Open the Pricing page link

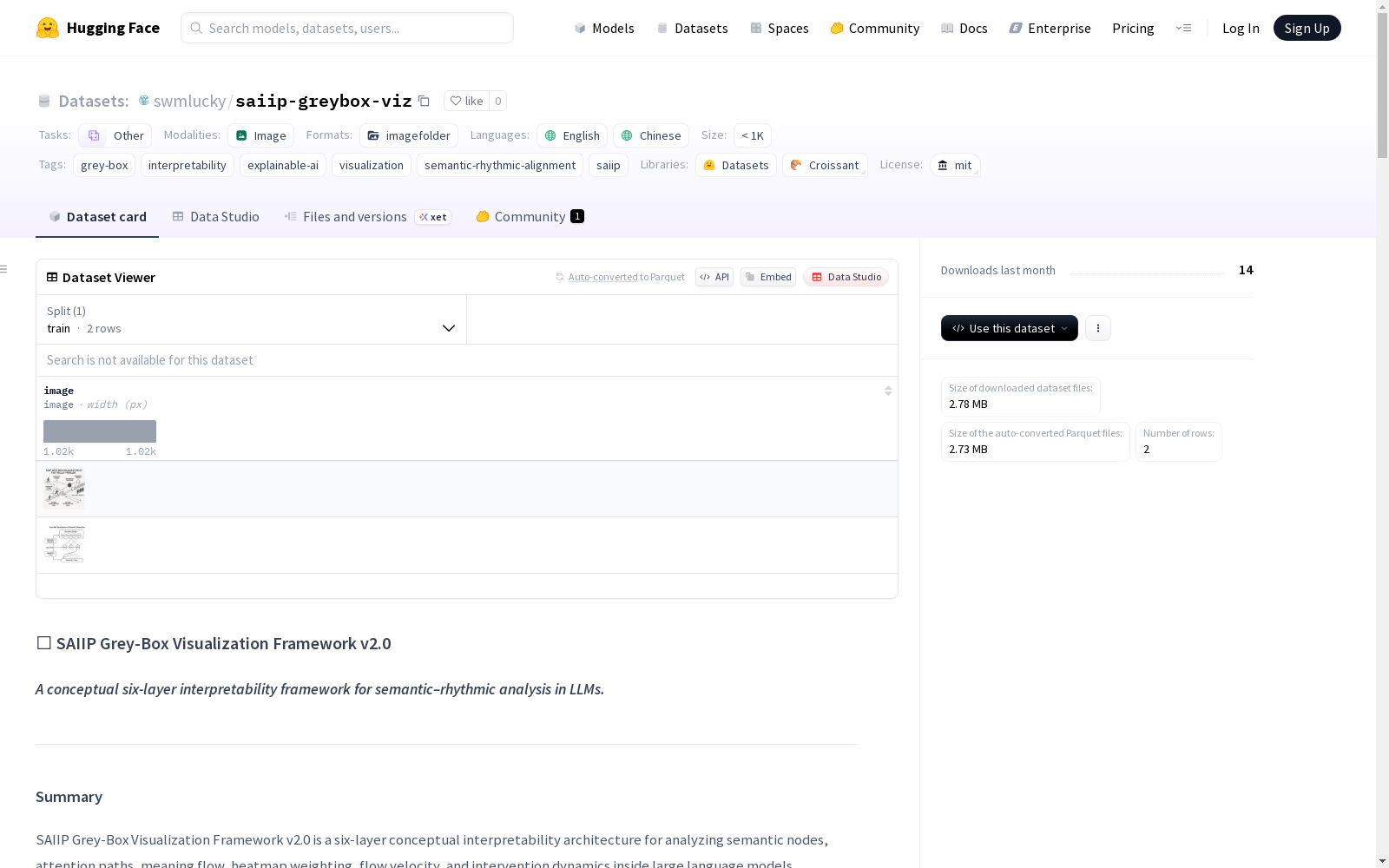[1133, 28]
